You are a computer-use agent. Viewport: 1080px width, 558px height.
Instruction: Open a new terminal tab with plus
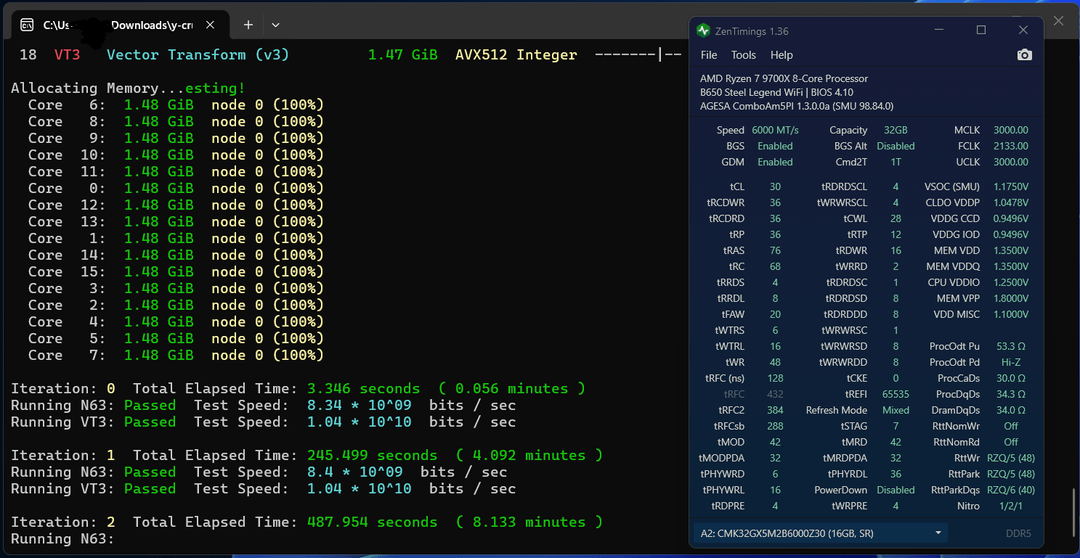coord(248,24)
